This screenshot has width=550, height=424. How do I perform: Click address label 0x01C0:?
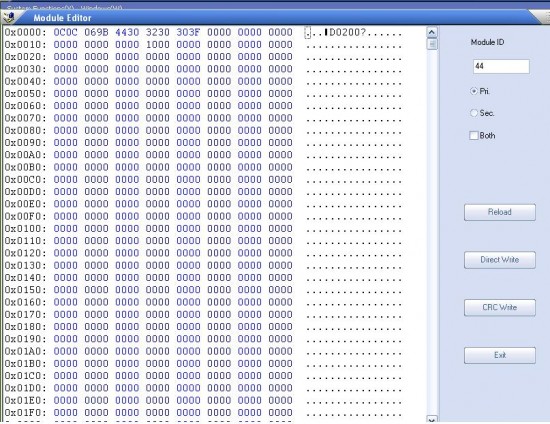pos(26,376)
